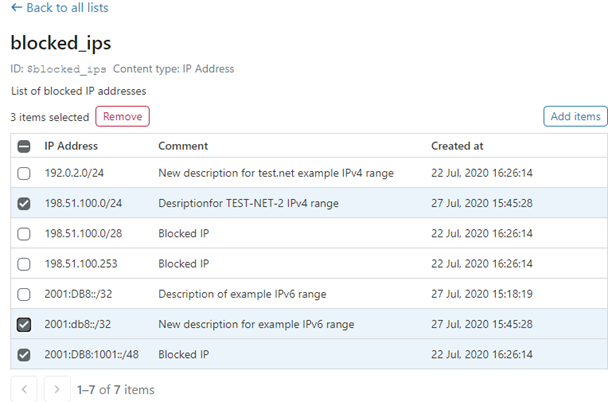Deselect the lowercase 2001:db8::/32 row

pyautogui.click(x=25, y=324)
